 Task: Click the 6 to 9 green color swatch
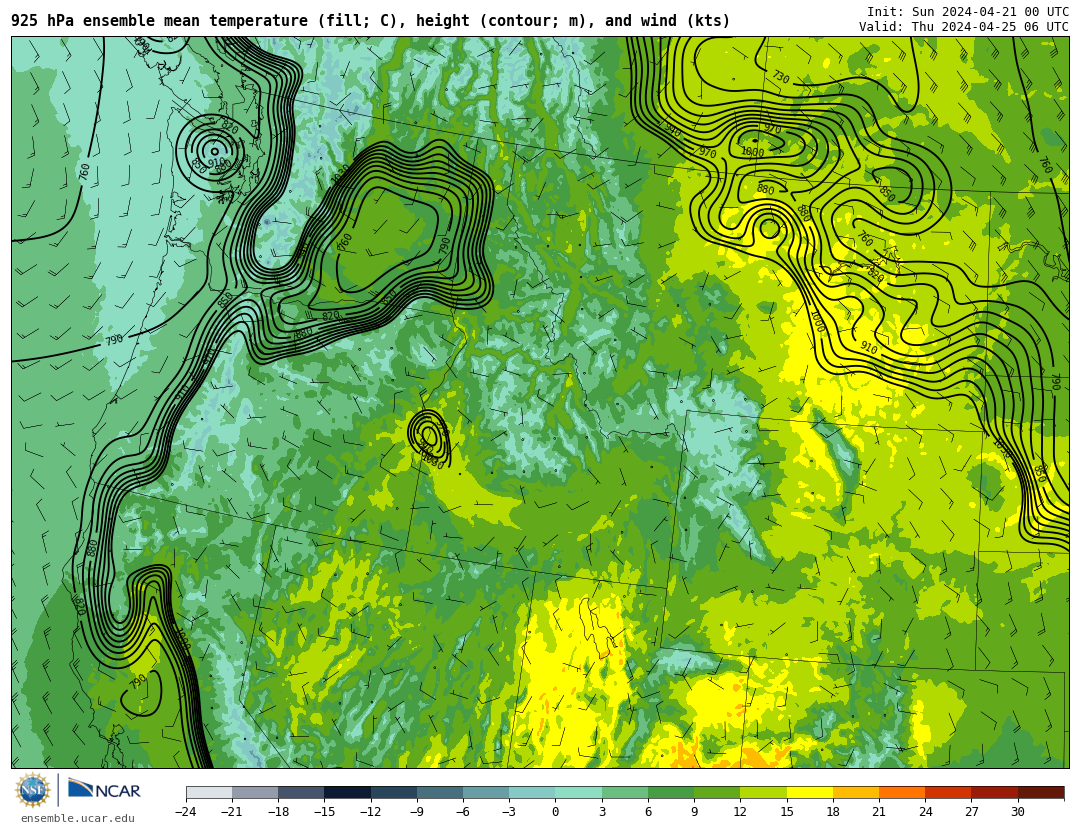coord(671,792)
